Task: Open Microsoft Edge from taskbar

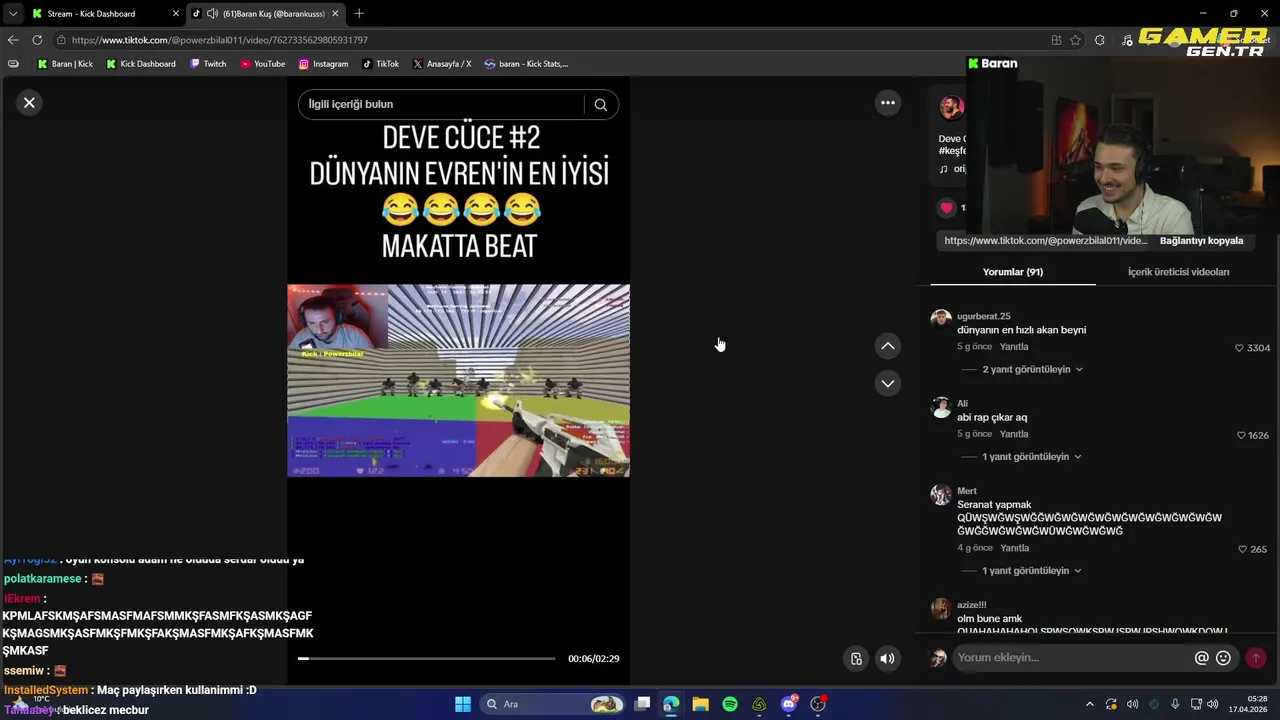Action: point(671,704)
